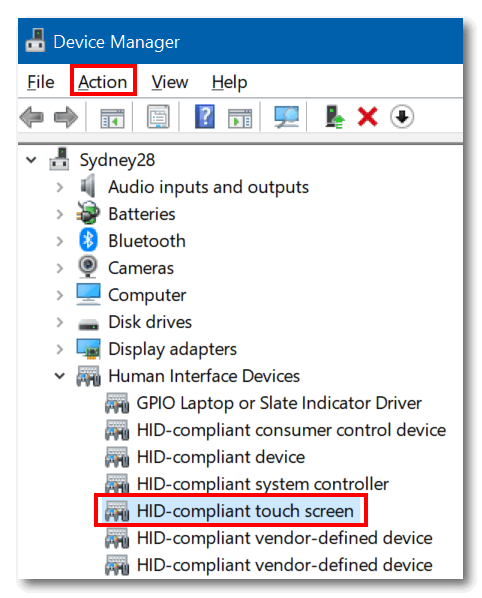Collapse the Sydney28 root node
Screen dimensions: 482x598
[x=31, y=160]
